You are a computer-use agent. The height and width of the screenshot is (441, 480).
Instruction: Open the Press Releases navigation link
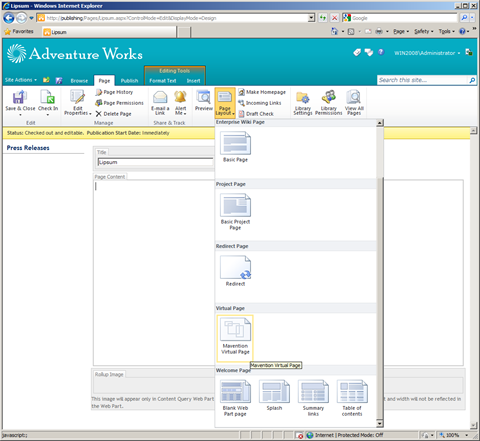click(x=28, y=148)
